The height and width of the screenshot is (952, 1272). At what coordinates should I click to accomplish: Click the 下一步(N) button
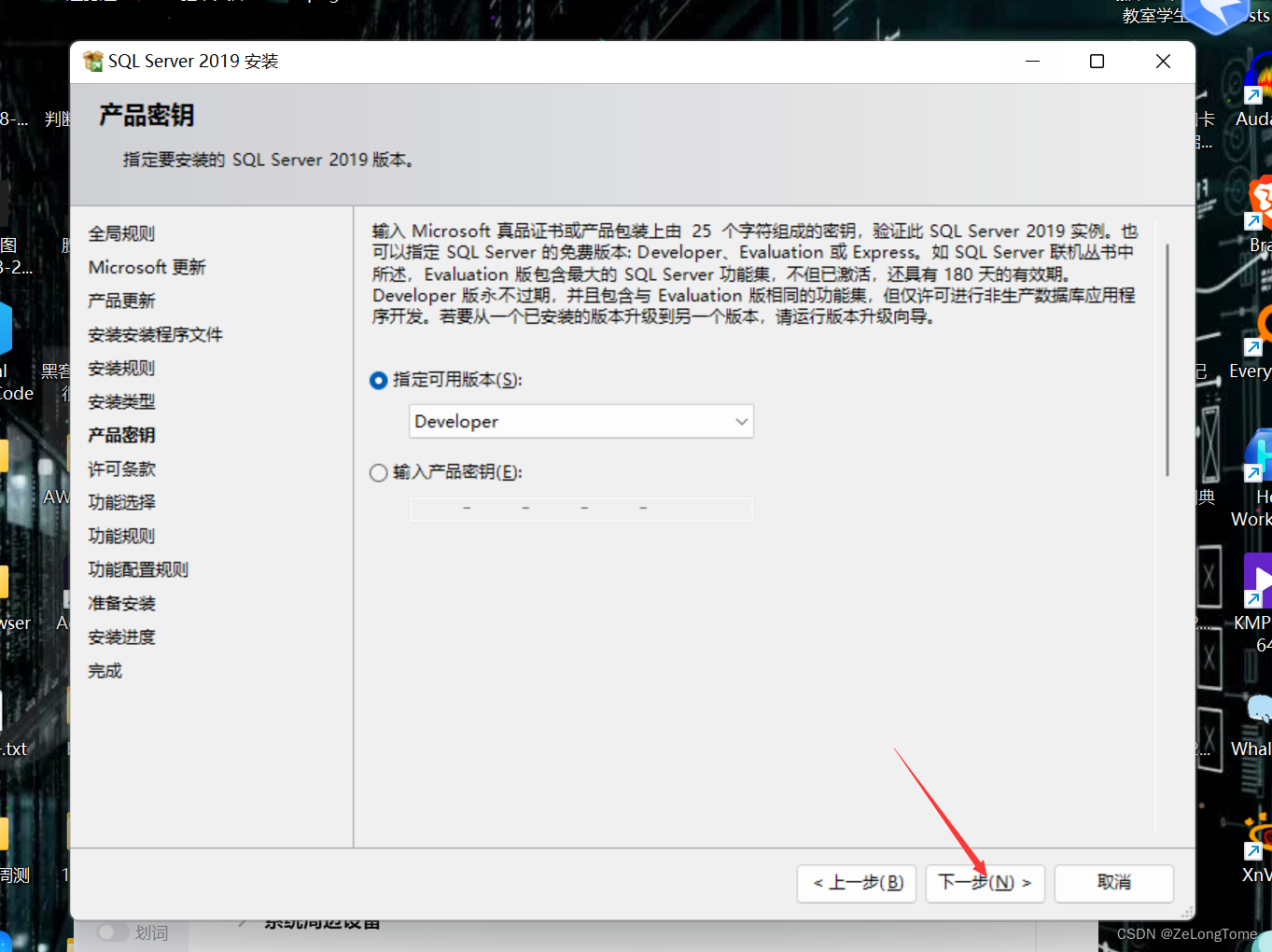click(x=985, y=883)
